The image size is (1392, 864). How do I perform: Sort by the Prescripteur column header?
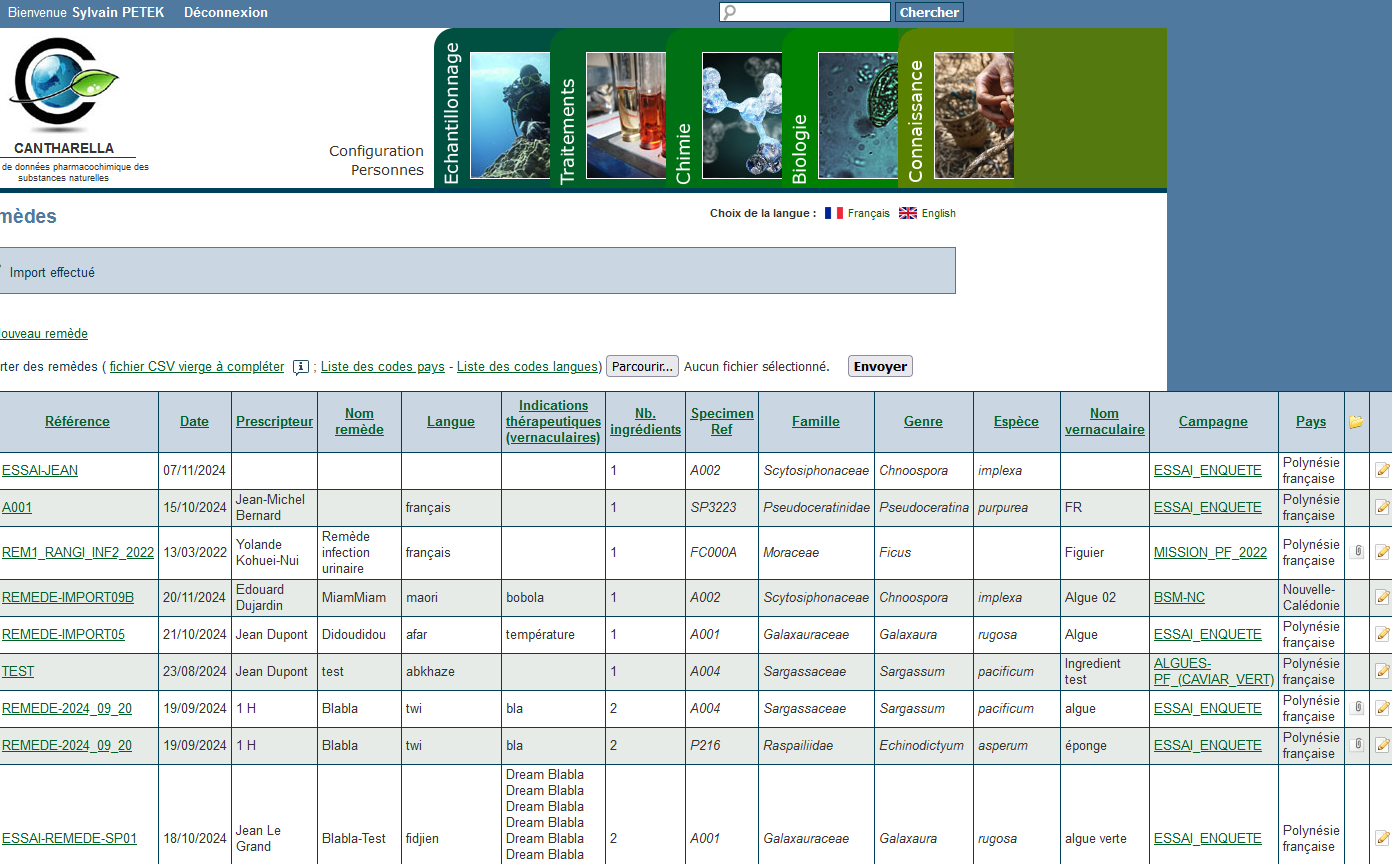274,422
